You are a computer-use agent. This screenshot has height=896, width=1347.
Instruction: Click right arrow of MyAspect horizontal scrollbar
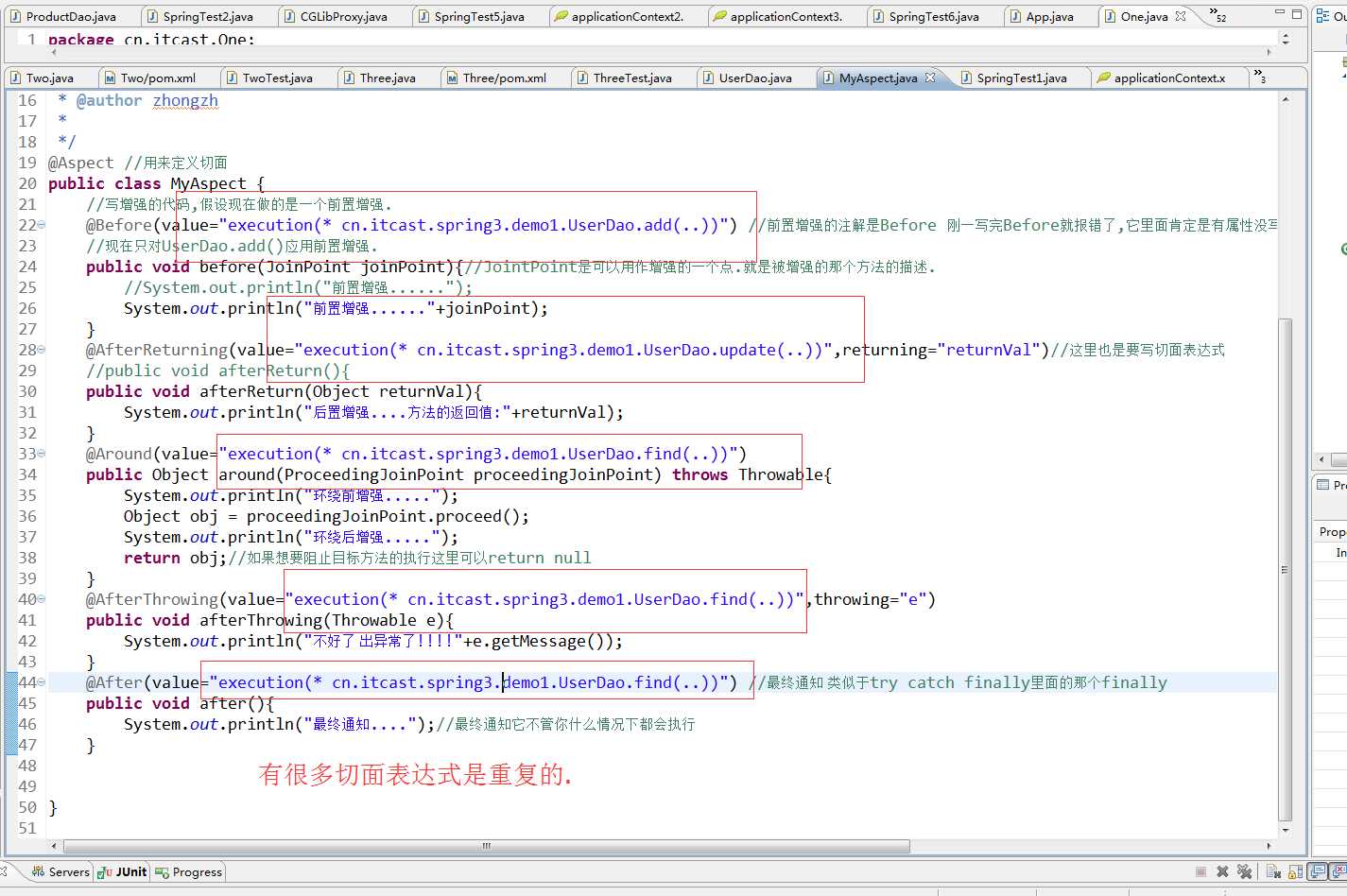pos(1269,846)
